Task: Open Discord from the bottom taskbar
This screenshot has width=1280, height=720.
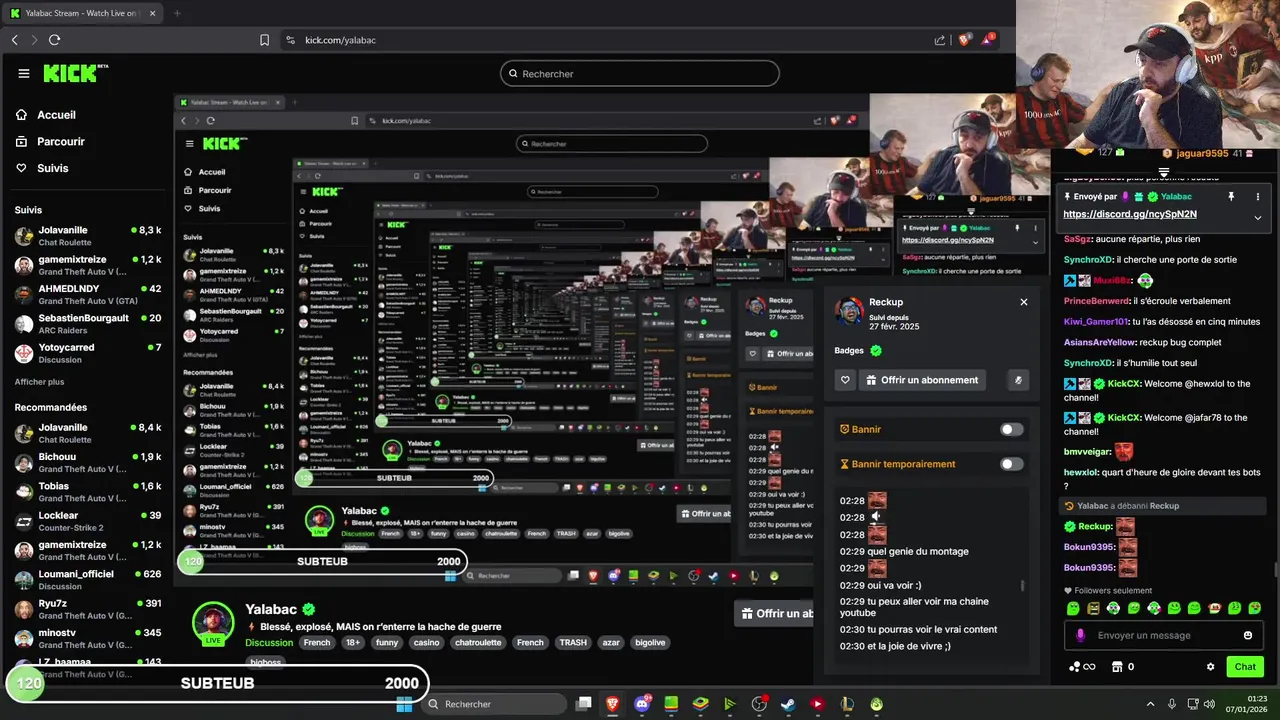Action: (x=642, y=704)
